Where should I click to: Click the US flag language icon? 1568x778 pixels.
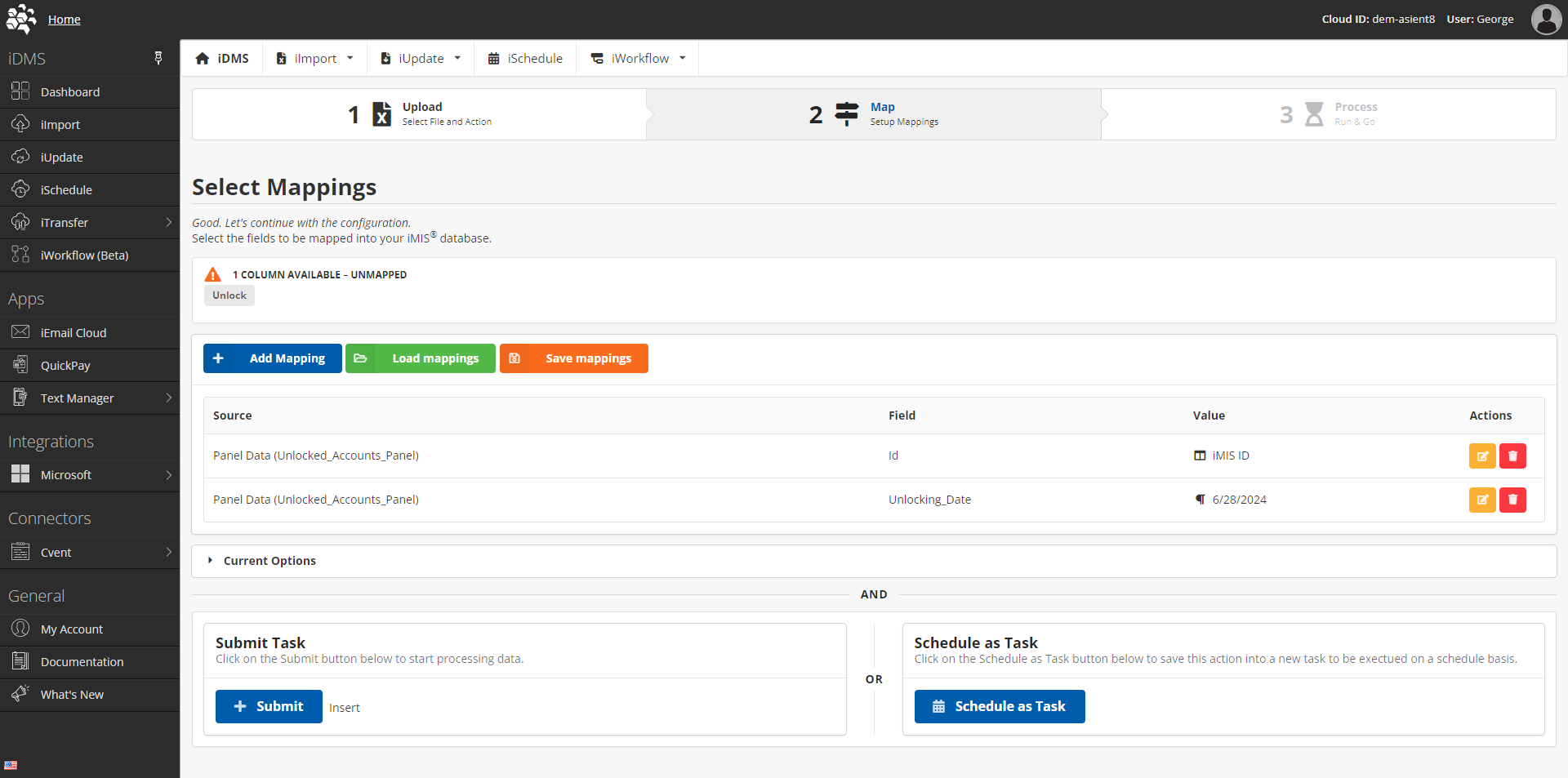point(11,765)
